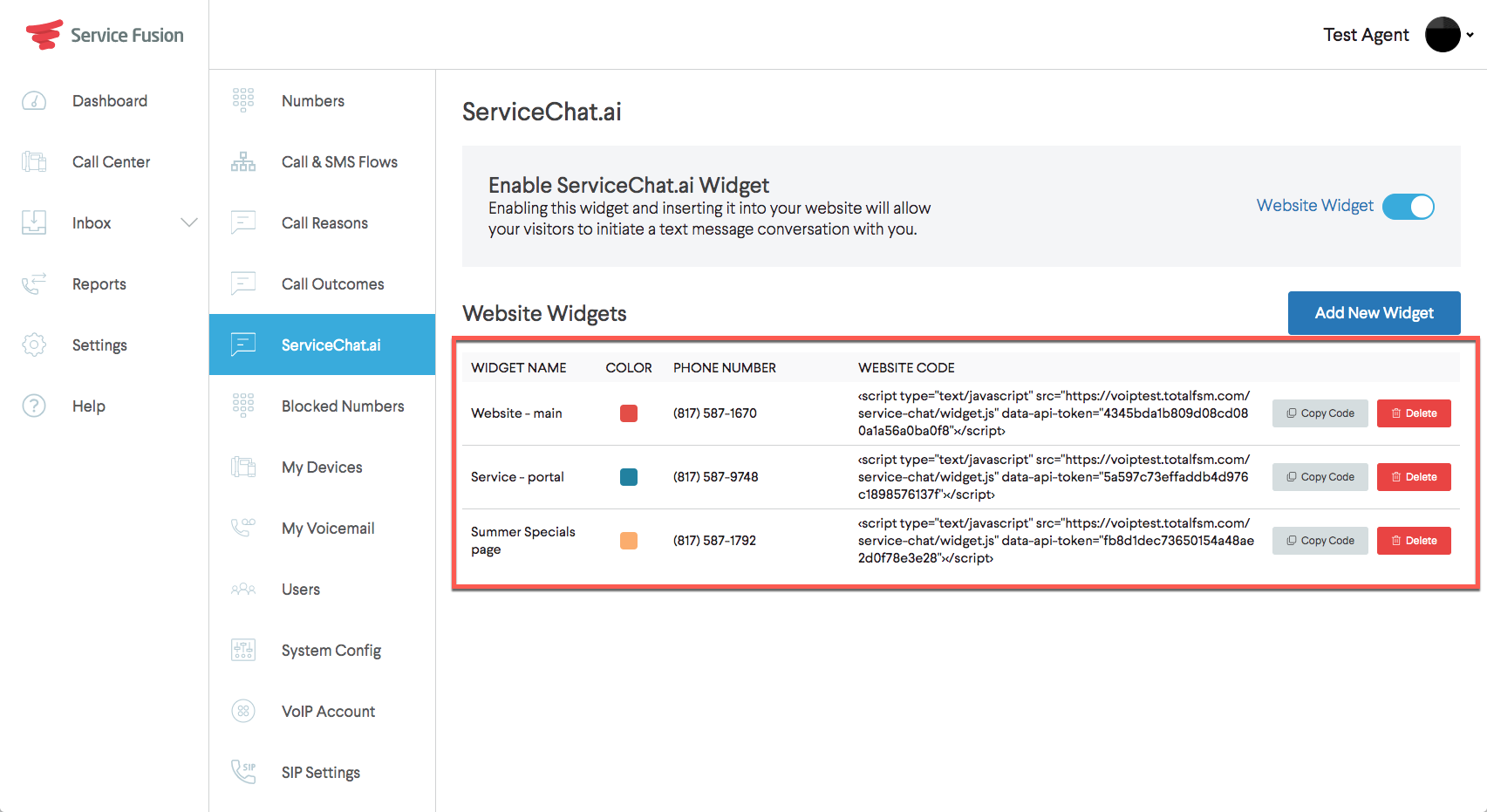Click the Dashboard gauge icon
1487x812 pixels.
34,101
